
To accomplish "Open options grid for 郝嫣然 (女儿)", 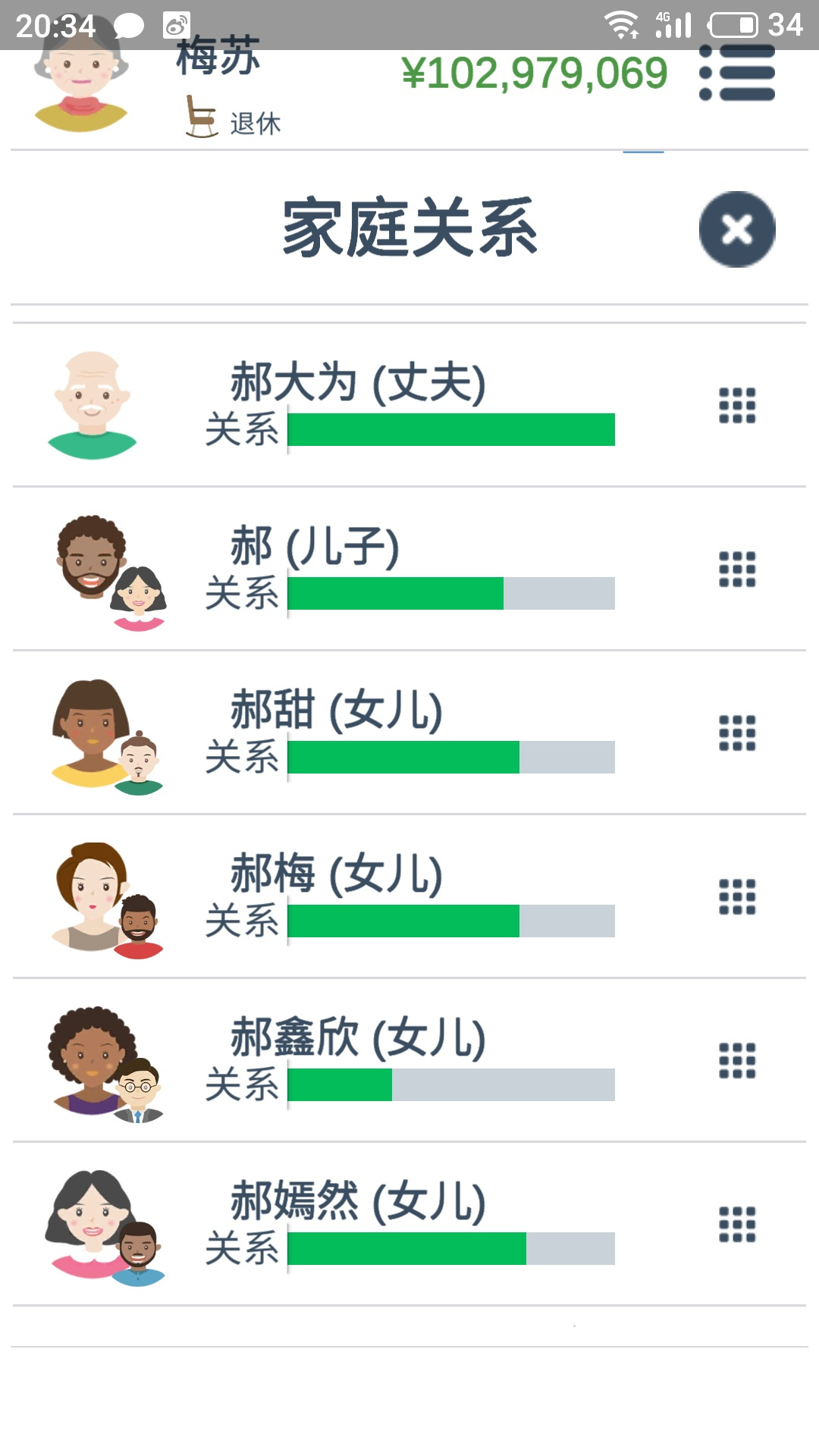I will point(737,1225).
